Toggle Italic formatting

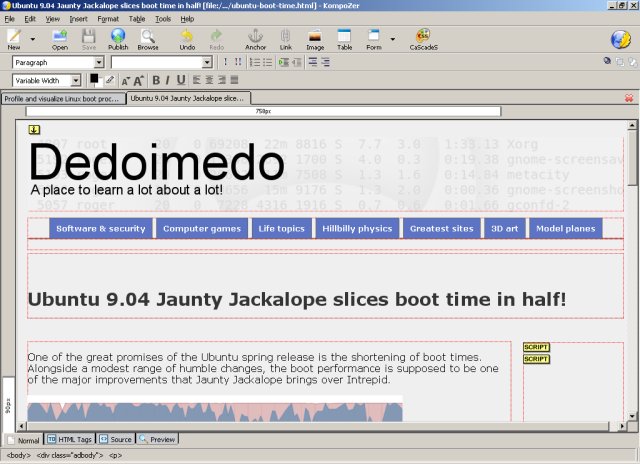coord(168,80)
